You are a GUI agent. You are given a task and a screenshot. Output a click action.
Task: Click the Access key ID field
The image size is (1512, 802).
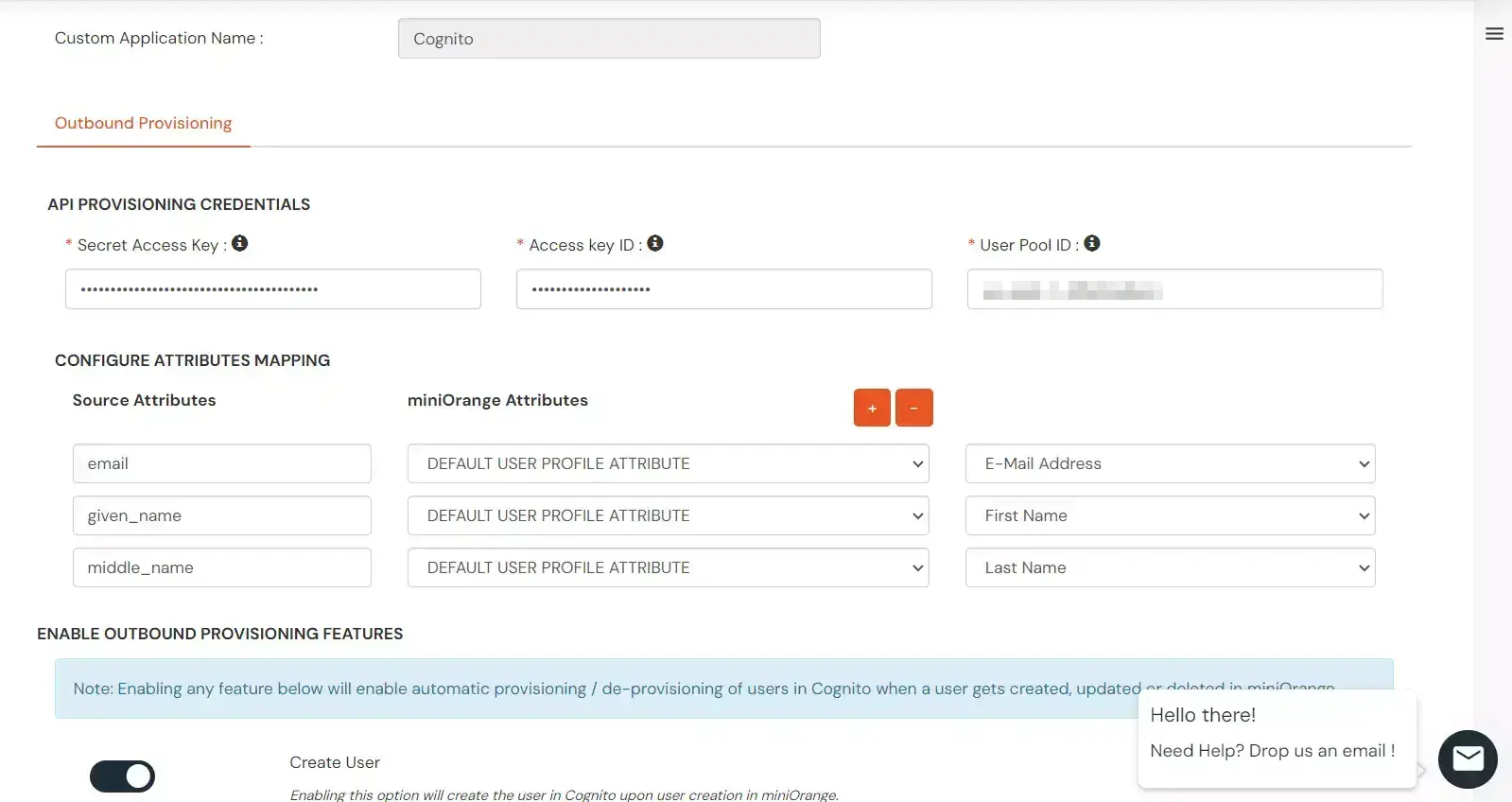724,289
